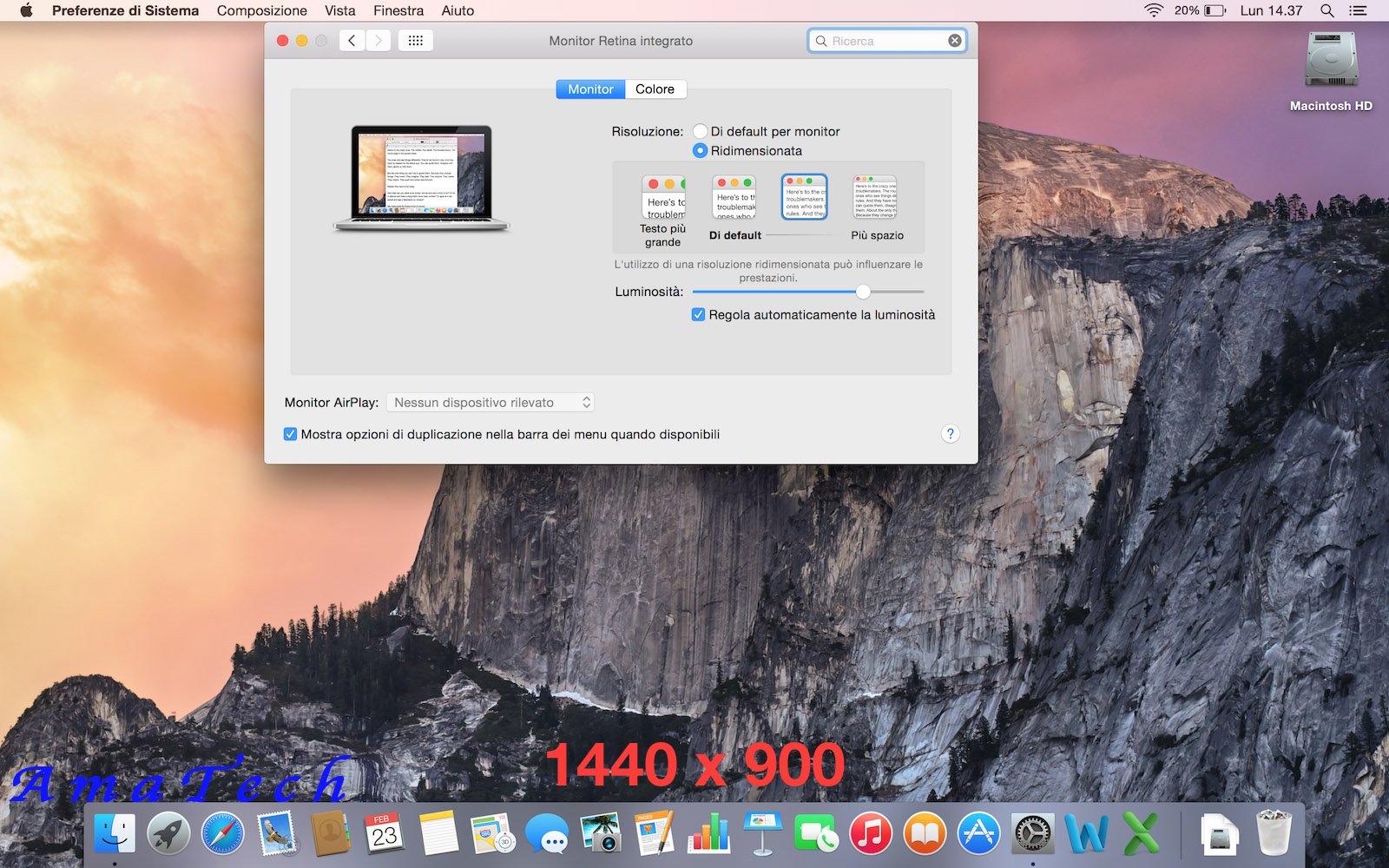Open the App Store from the Dock

coord(978,832)
